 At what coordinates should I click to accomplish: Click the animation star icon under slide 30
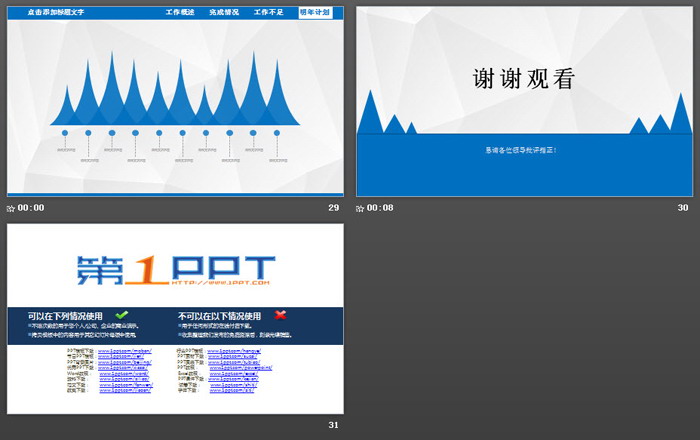pos(360,208)
